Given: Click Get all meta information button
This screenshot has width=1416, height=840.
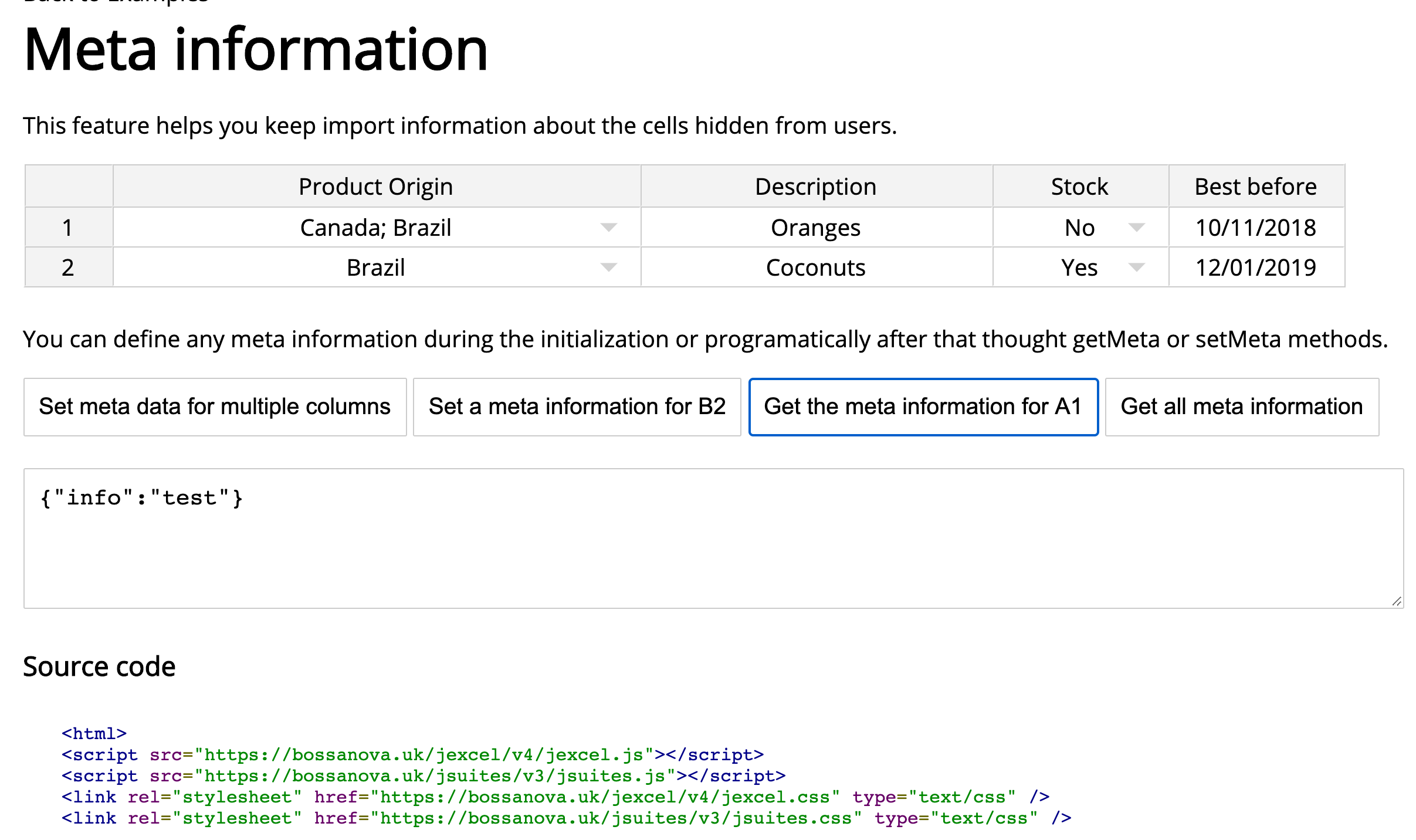Looking at the screenshot, I should coord(1242,407).
